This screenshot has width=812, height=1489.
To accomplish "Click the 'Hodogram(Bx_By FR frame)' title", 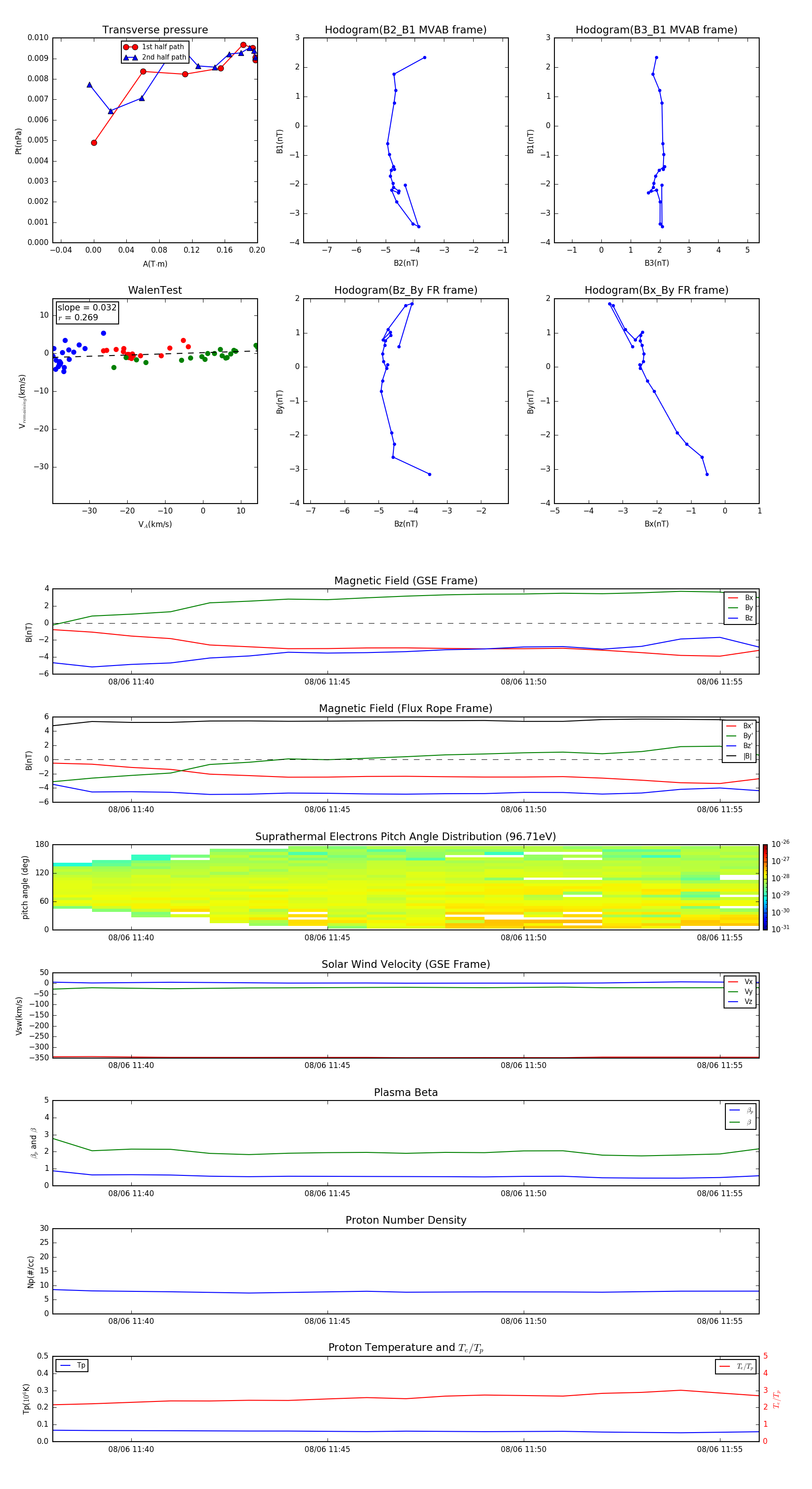I will (656, 290).
